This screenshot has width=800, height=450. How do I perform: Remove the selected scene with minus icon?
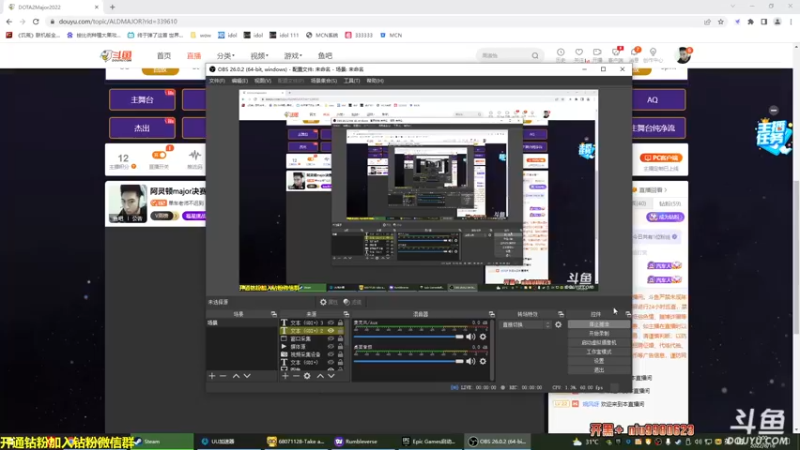(x=223, y=376)
